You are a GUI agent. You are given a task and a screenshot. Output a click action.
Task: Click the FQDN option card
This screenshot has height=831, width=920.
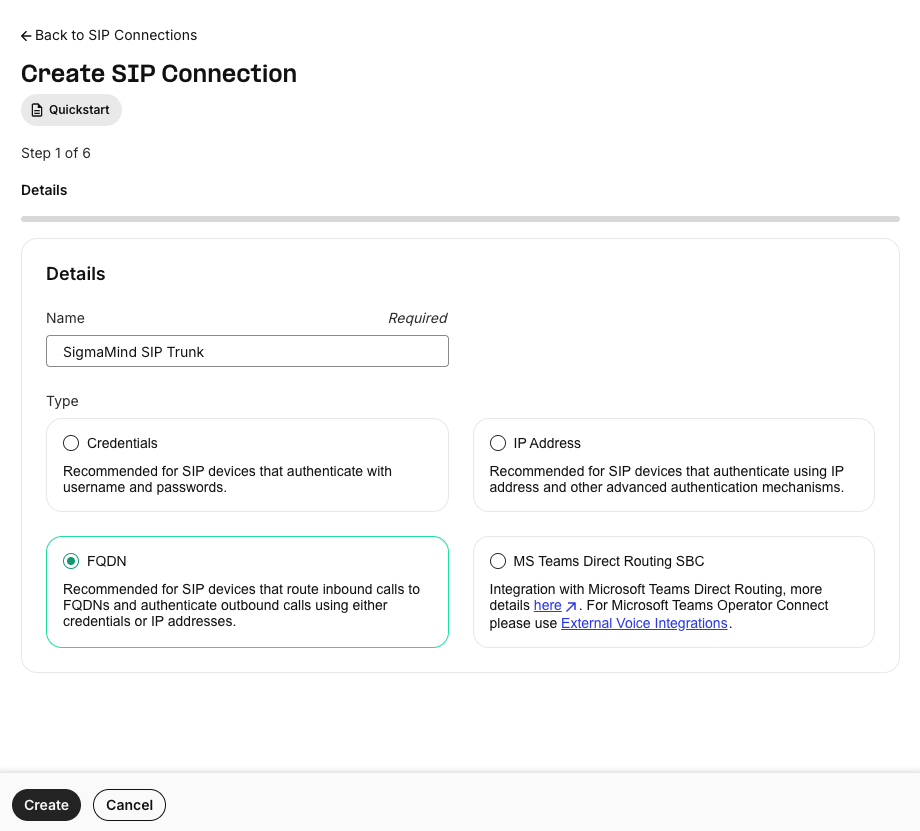[247, 590]
